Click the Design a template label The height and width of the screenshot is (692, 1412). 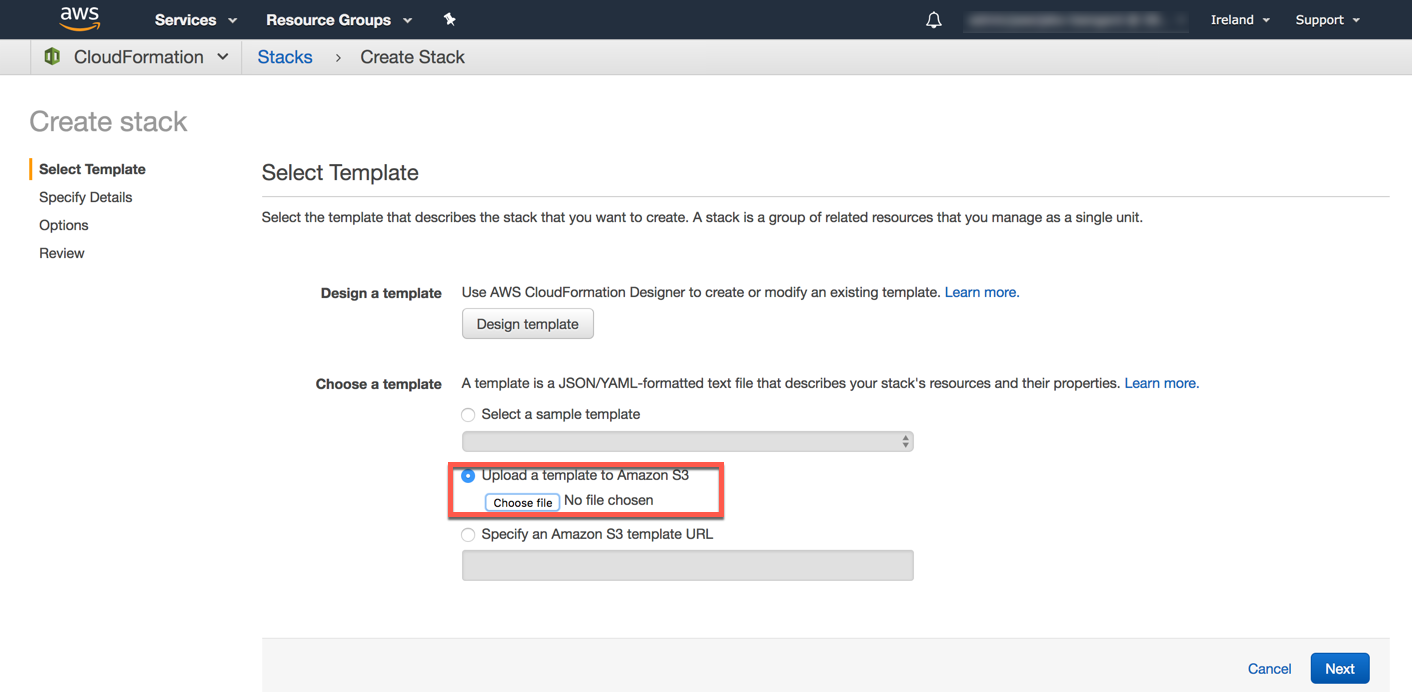[381, 293]
